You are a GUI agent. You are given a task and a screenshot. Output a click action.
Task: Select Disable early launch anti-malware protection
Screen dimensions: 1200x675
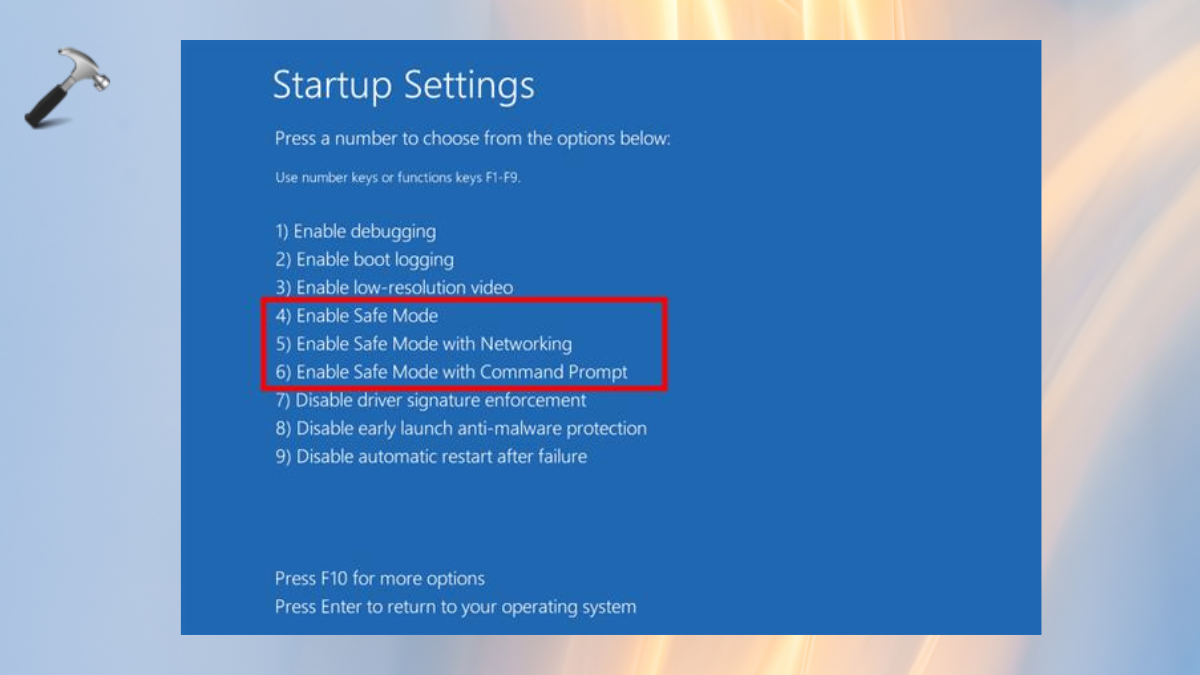click(460, 428)
